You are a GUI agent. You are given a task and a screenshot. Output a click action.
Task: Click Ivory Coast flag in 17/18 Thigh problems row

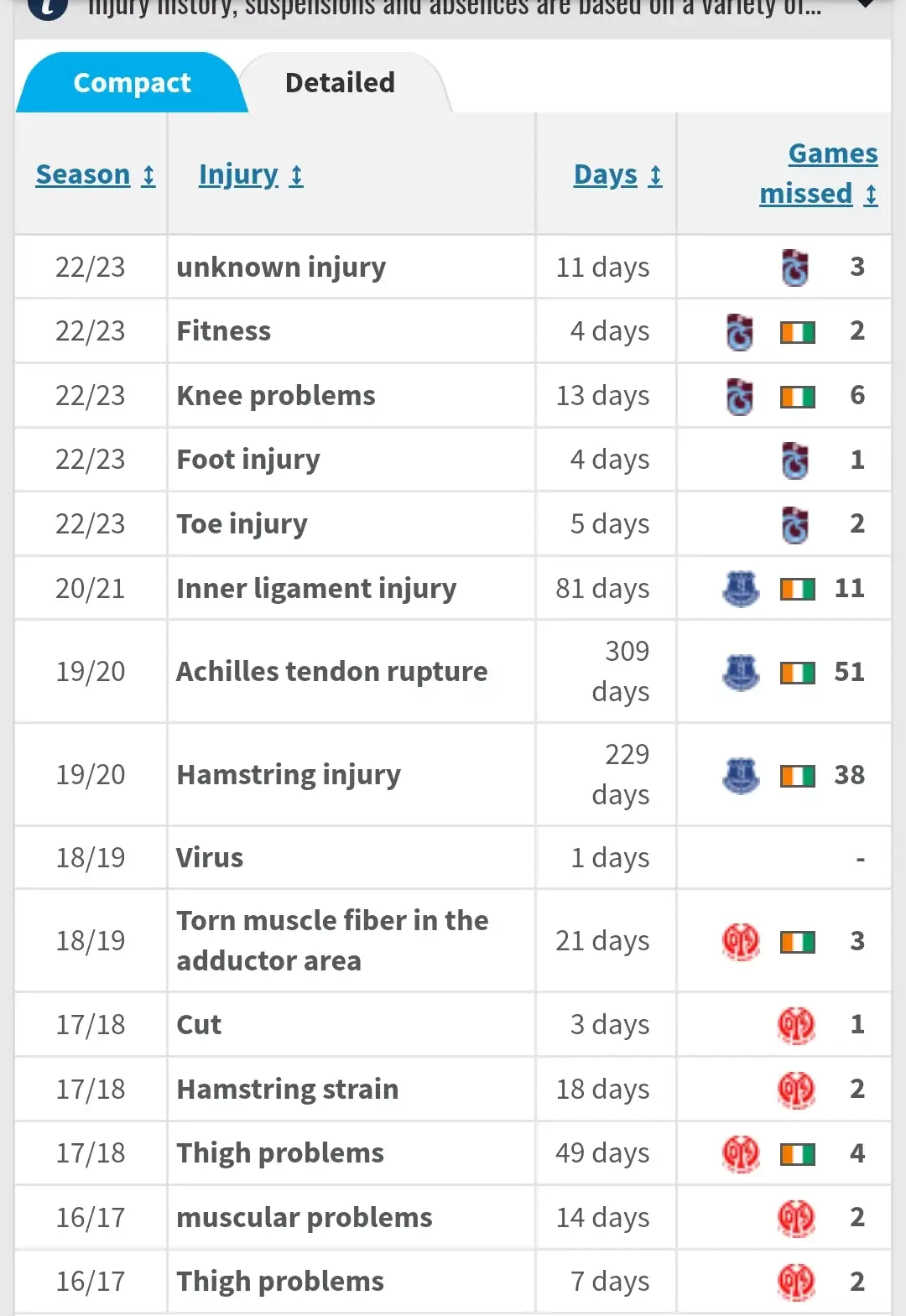click(798, 1154)
